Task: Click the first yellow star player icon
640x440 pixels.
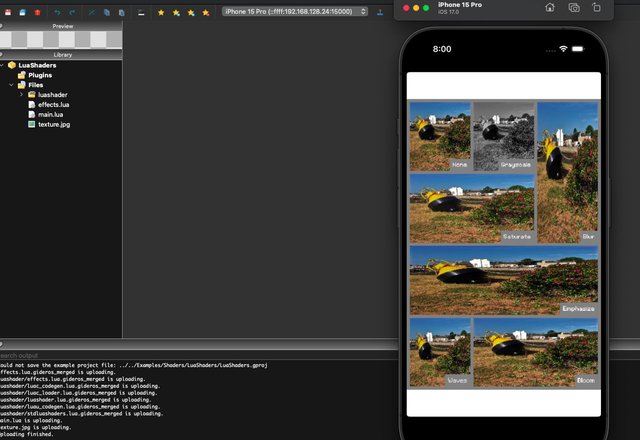Action: click(161, 13)
